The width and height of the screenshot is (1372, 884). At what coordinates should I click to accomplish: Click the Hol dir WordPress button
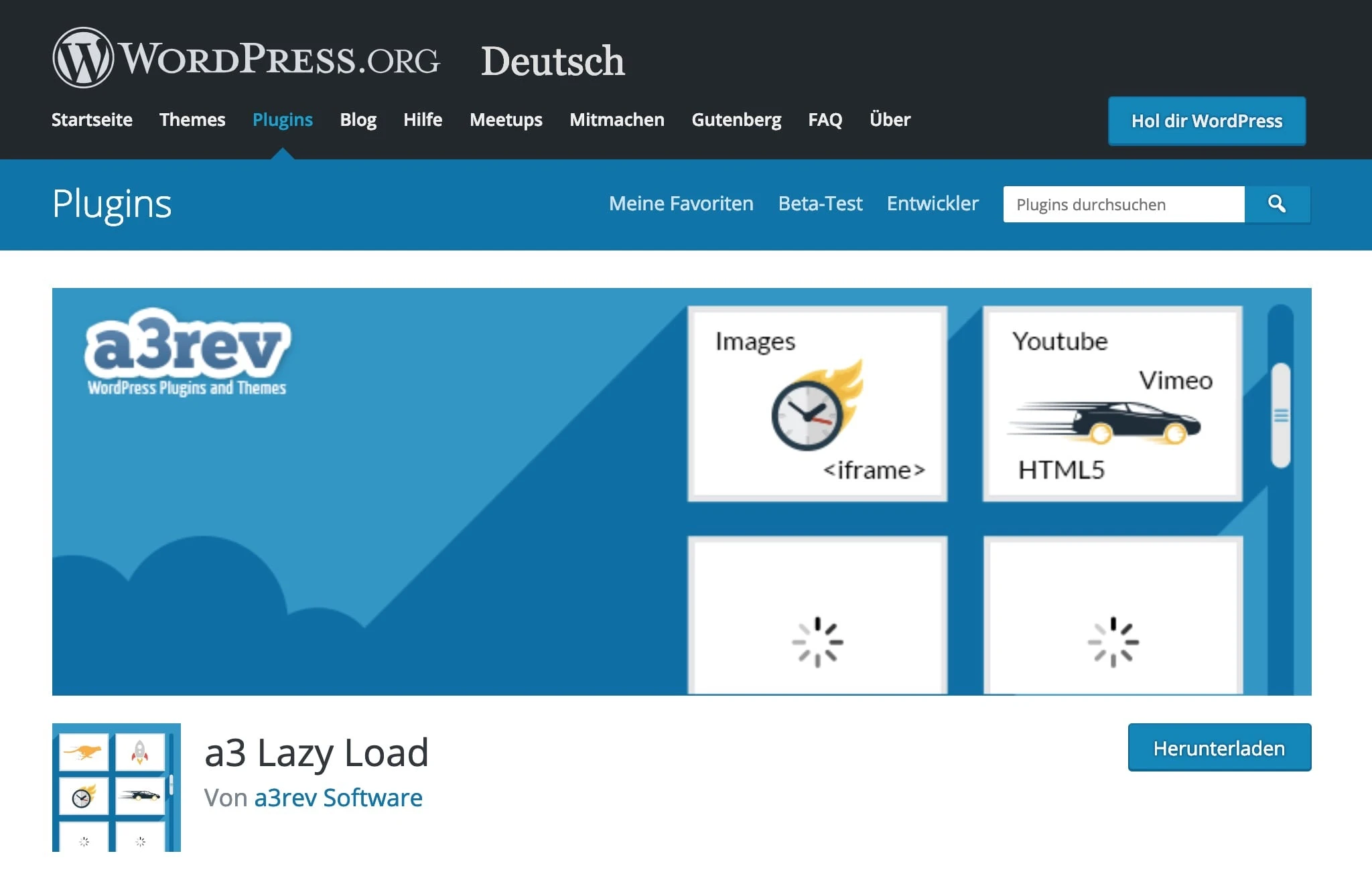1206,121
